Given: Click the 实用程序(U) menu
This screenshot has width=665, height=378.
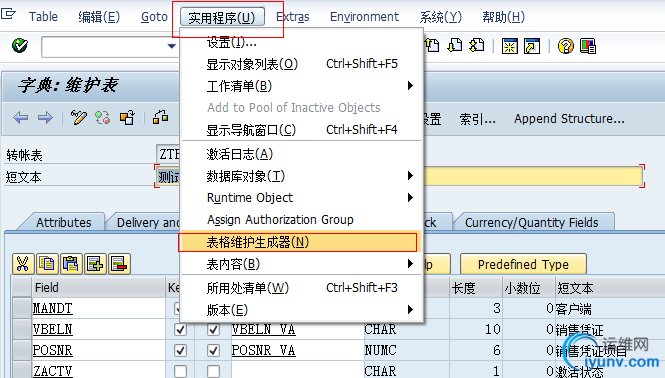Looking at the screenshot, I should (222, 17).
